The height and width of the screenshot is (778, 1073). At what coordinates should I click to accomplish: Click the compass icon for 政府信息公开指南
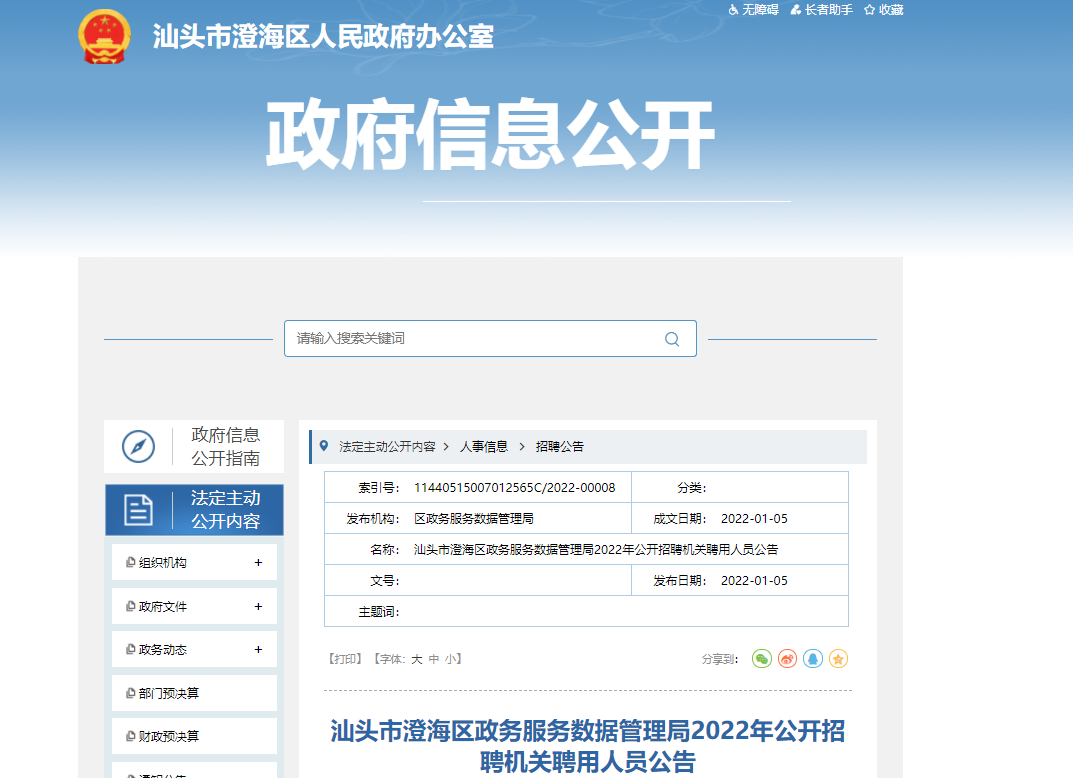coord(138,446)
